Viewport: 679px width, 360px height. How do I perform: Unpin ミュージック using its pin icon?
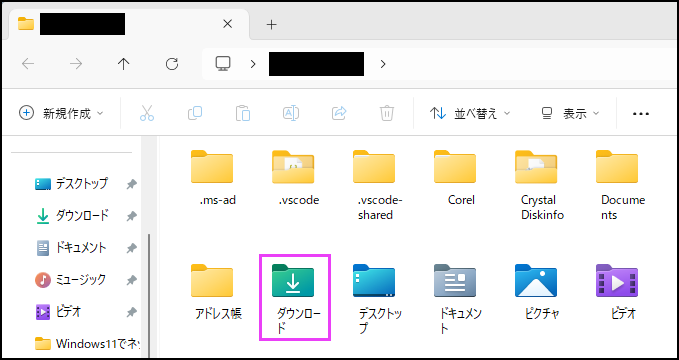pyautogui.click(x=131, y=281)
